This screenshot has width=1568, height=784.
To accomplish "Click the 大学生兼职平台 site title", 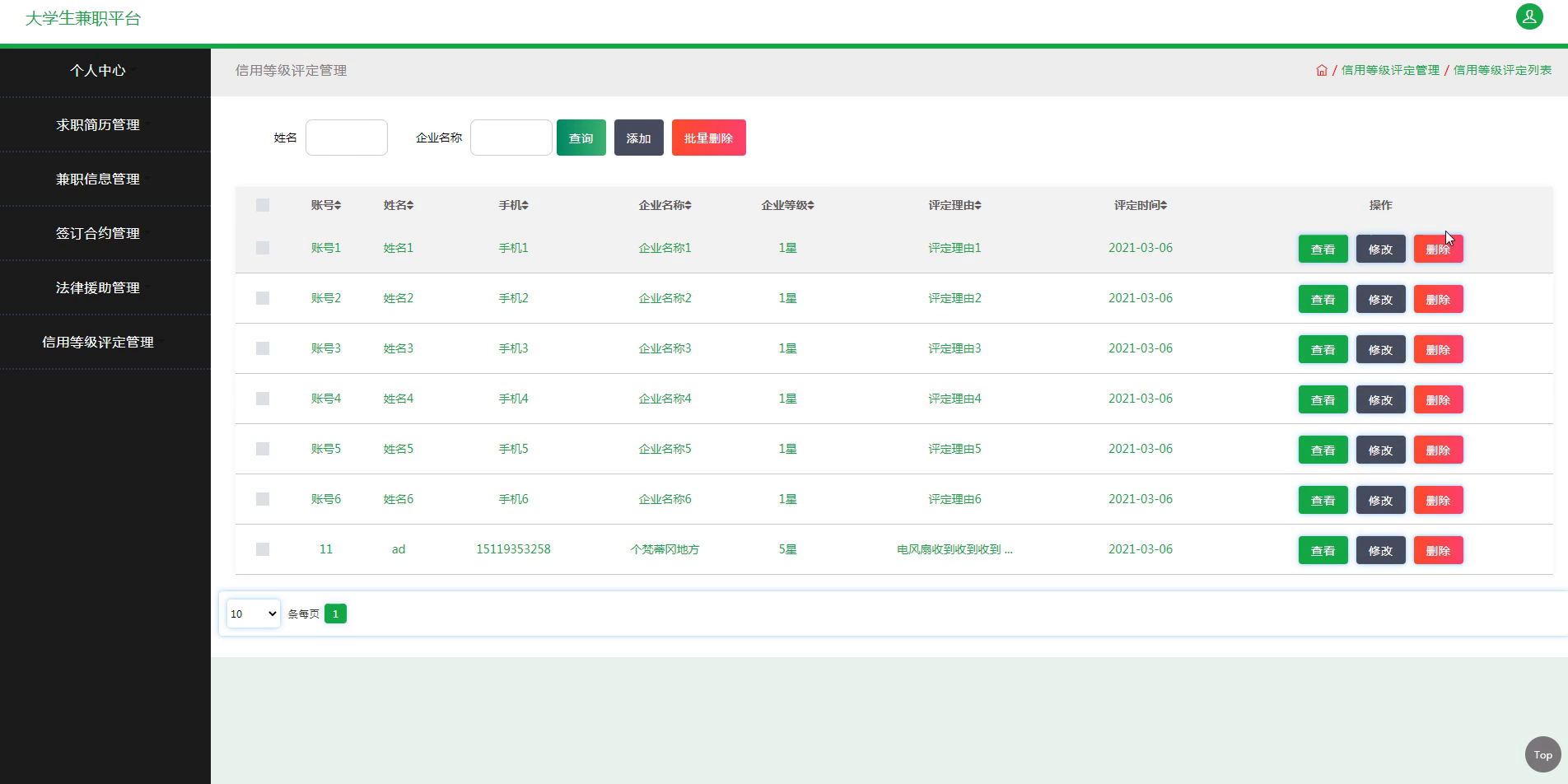I will [x=83, y=18].
